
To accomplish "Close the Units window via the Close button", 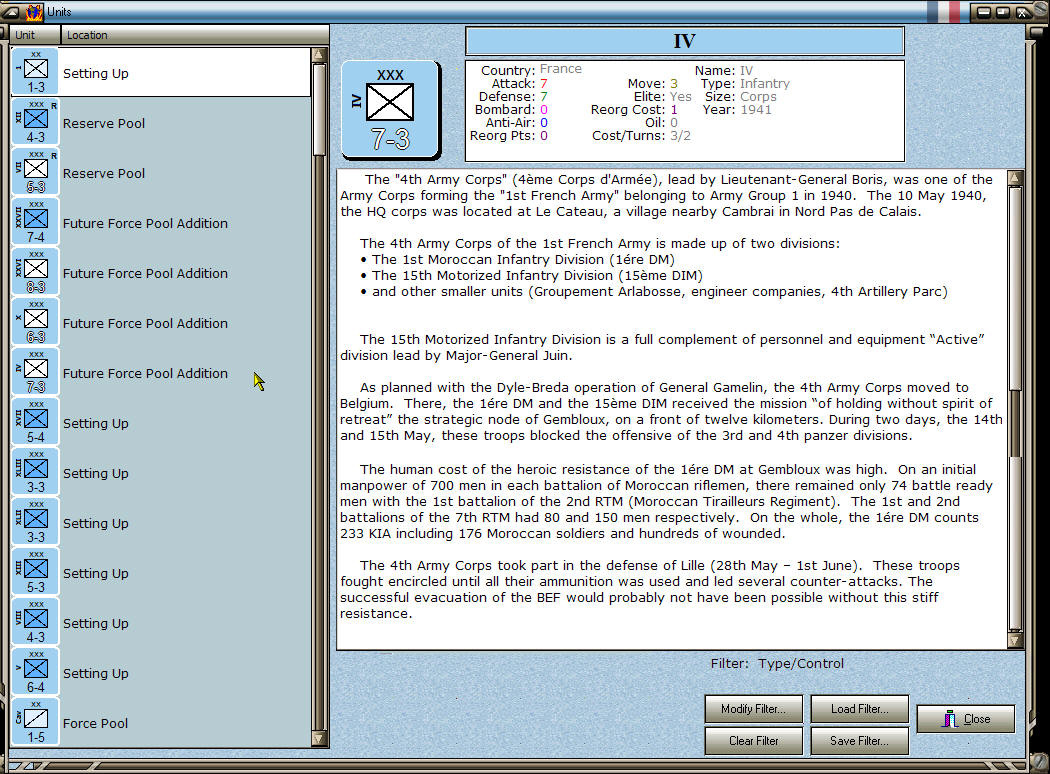I will 964,718.
